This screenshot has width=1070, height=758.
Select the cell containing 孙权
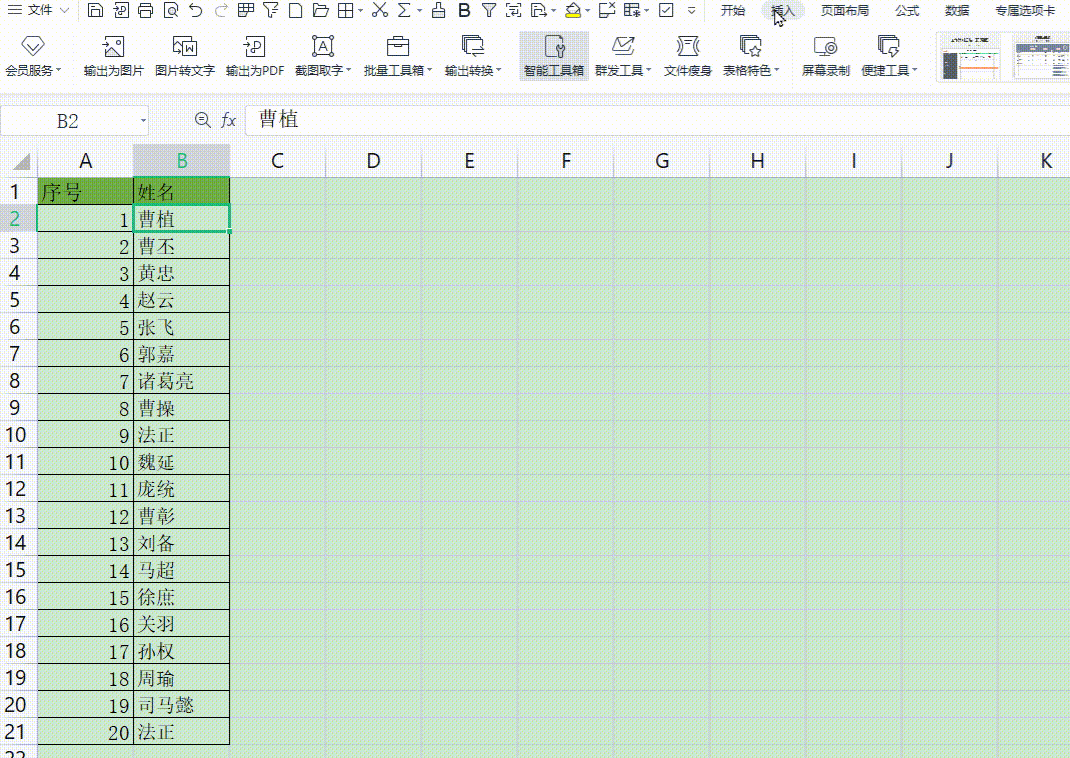pos(182,651)
